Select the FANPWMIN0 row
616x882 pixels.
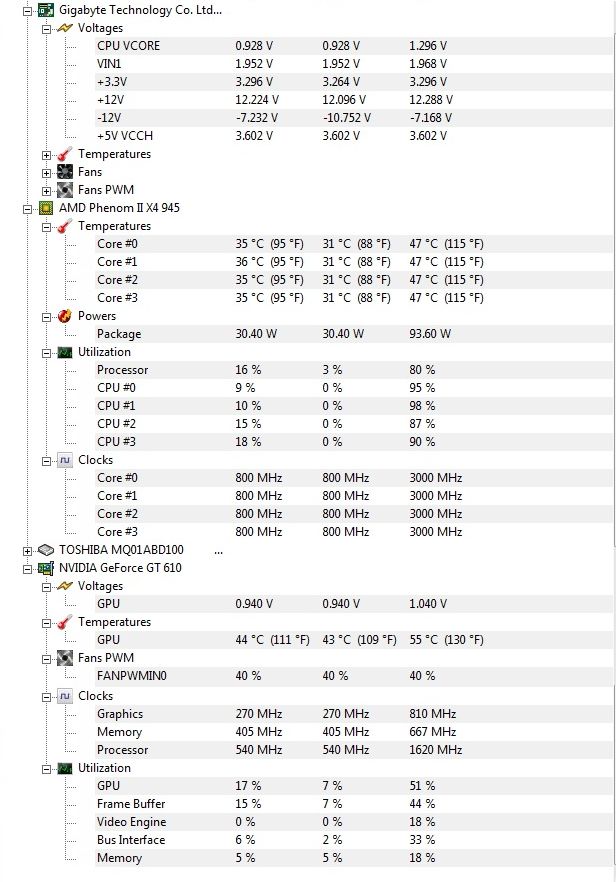pyautogui.click(x=354, y=676)
